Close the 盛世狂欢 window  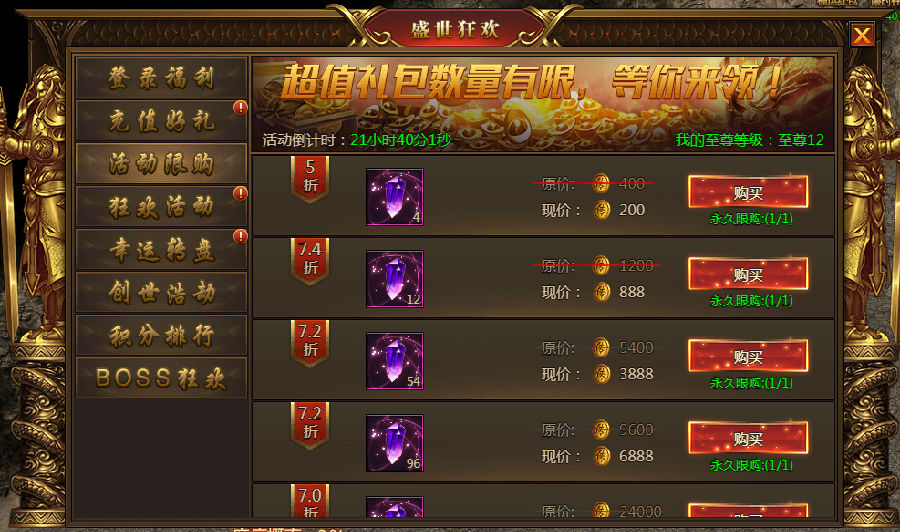862,36
